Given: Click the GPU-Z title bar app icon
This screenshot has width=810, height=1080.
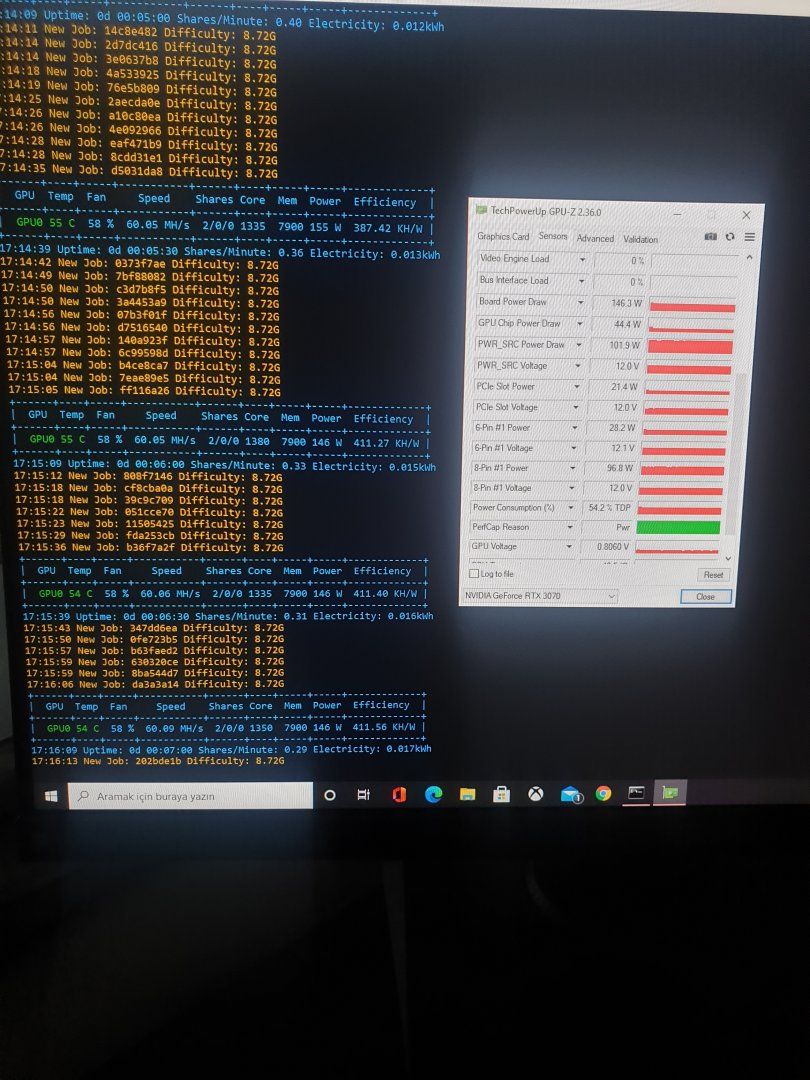Looking at the screenshot, I should [x=481, y=209].
